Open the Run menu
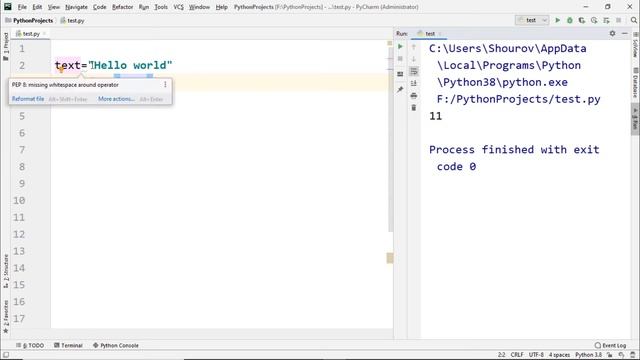The height and width of the screenshot is (360, 640). pyautogui.click(x=144, y=7)
